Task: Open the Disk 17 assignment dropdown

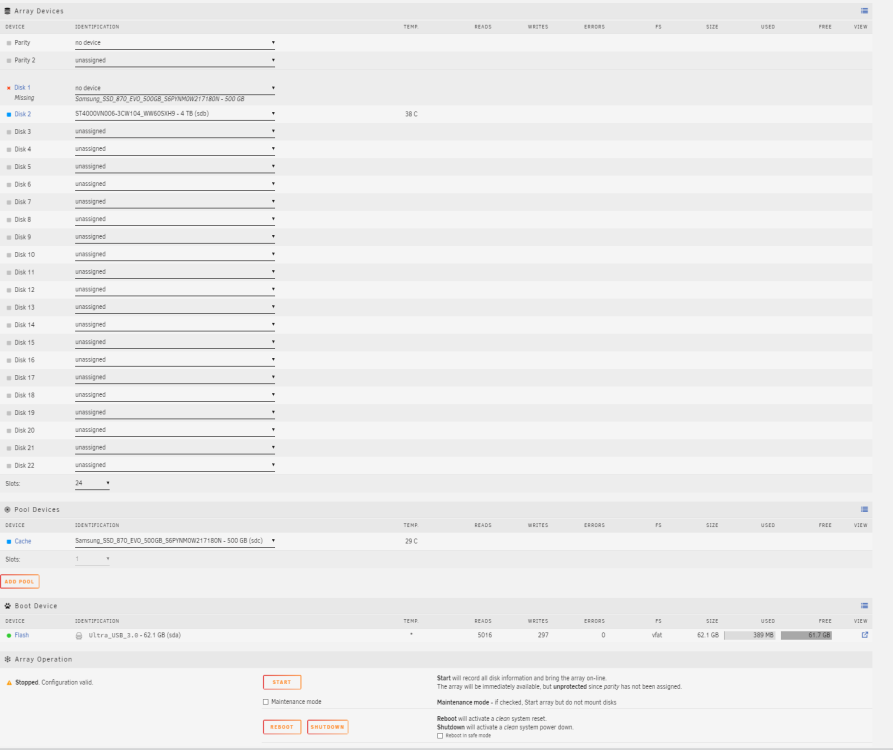Action: coord(175,378)
